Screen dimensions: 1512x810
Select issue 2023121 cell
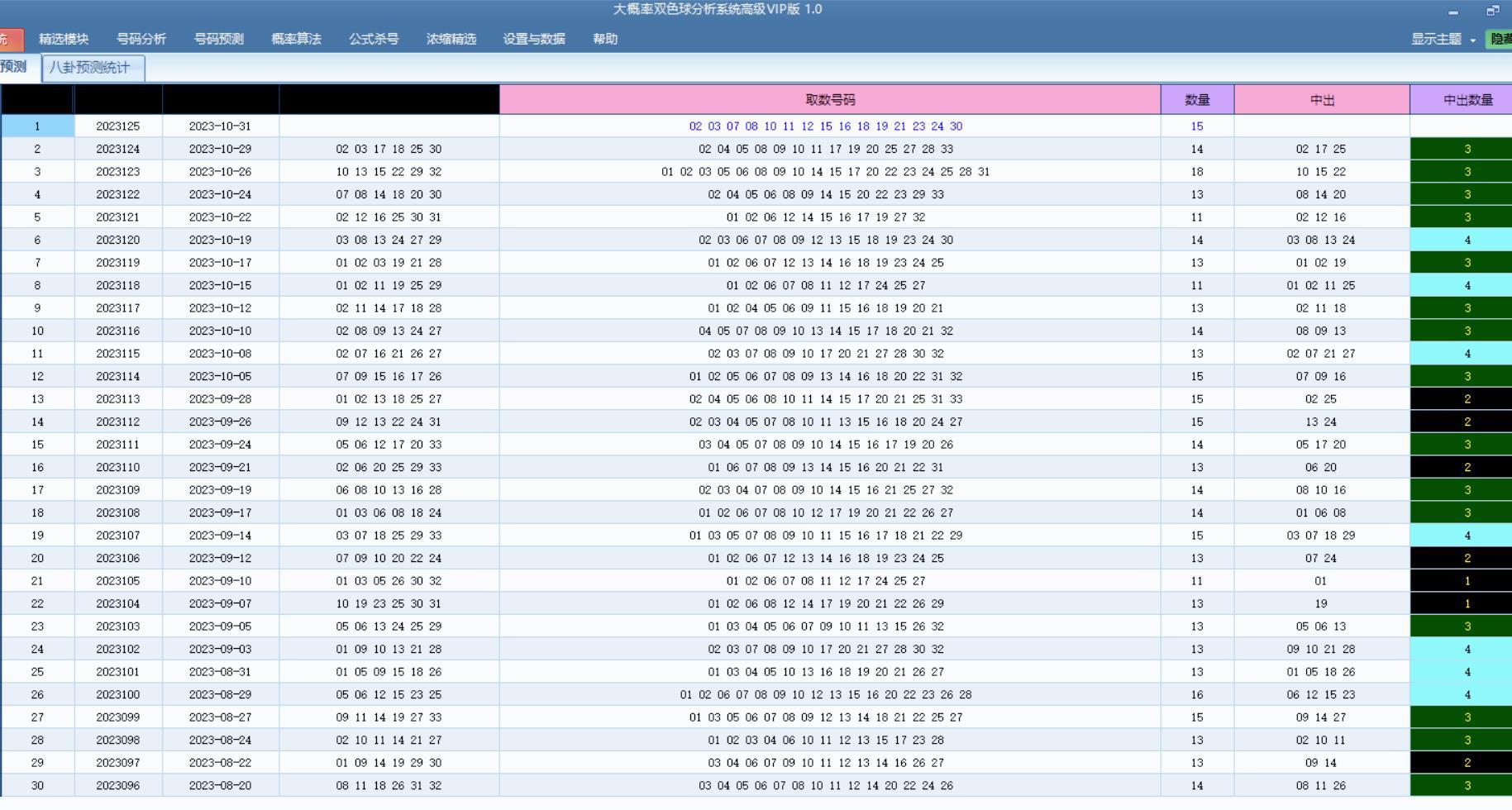(118, 217)
